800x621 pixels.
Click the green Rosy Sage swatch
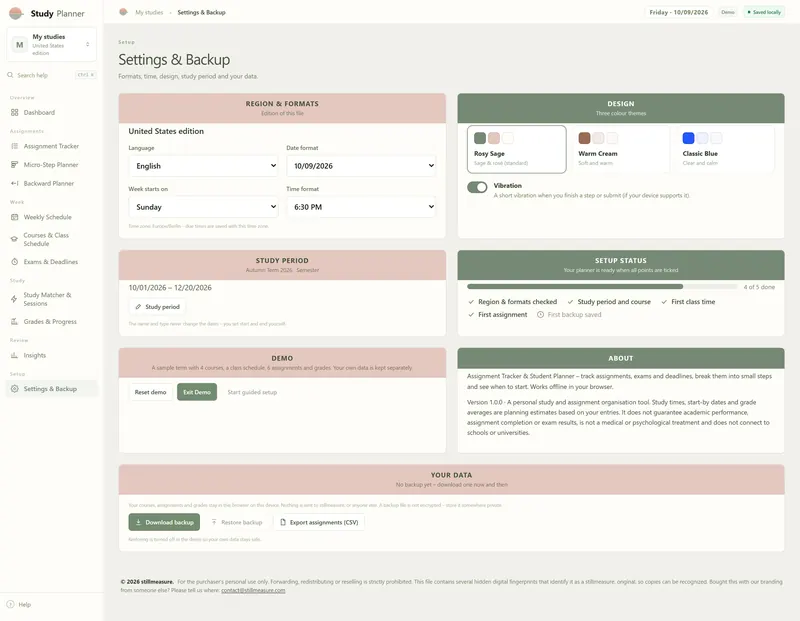[480, 138]
